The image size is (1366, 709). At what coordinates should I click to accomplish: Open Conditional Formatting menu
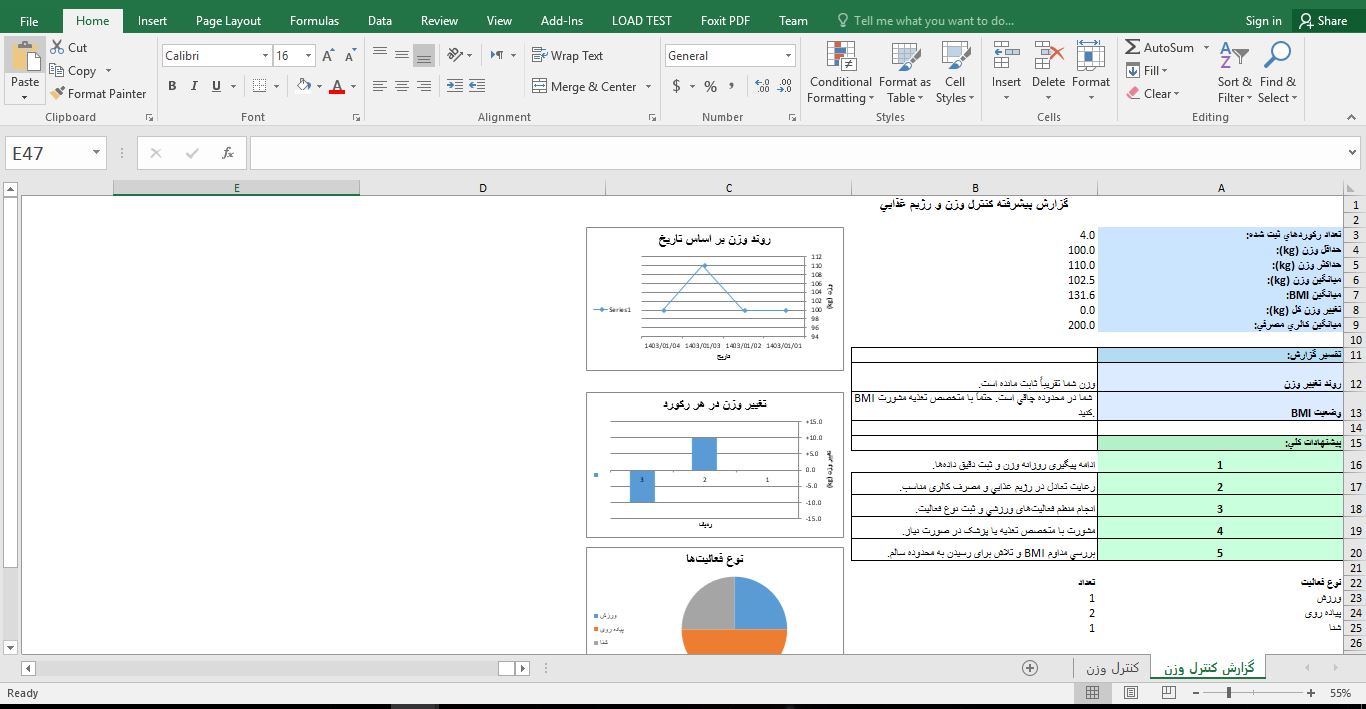(x=840, y=73)
